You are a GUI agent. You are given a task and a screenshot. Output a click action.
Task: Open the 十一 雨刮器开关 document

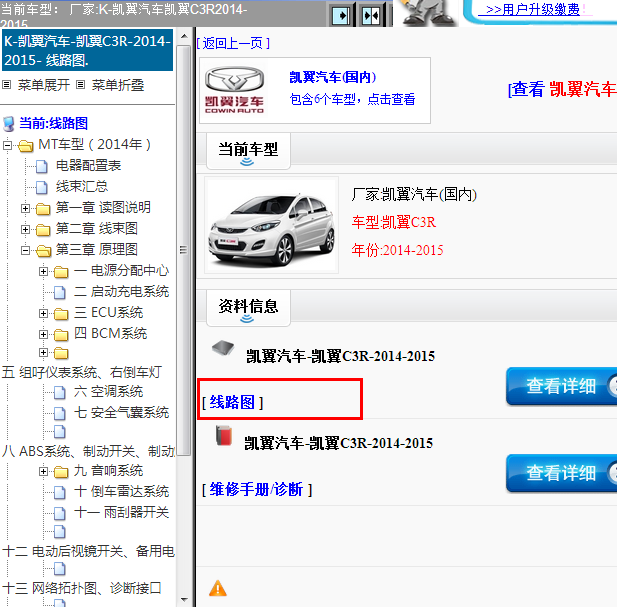coord(121,512)
